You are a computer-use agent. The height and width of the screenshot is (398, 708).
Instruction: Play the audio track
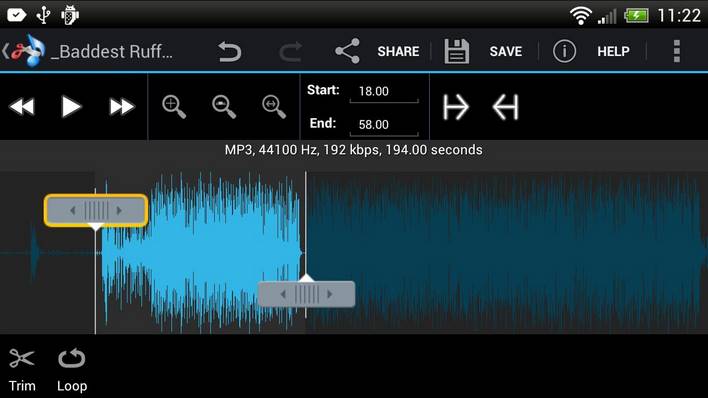pos(71,107)
